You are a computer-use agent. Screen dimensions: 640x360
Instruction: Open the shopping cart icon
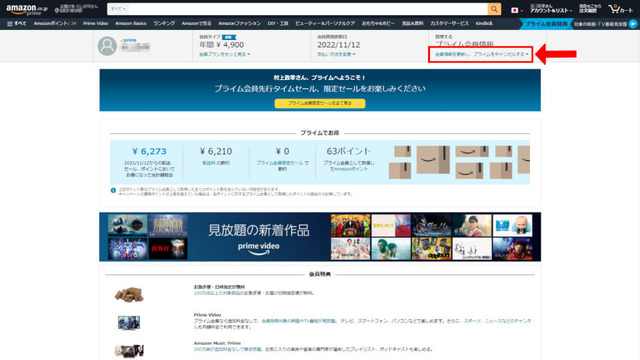pos(620,9)
